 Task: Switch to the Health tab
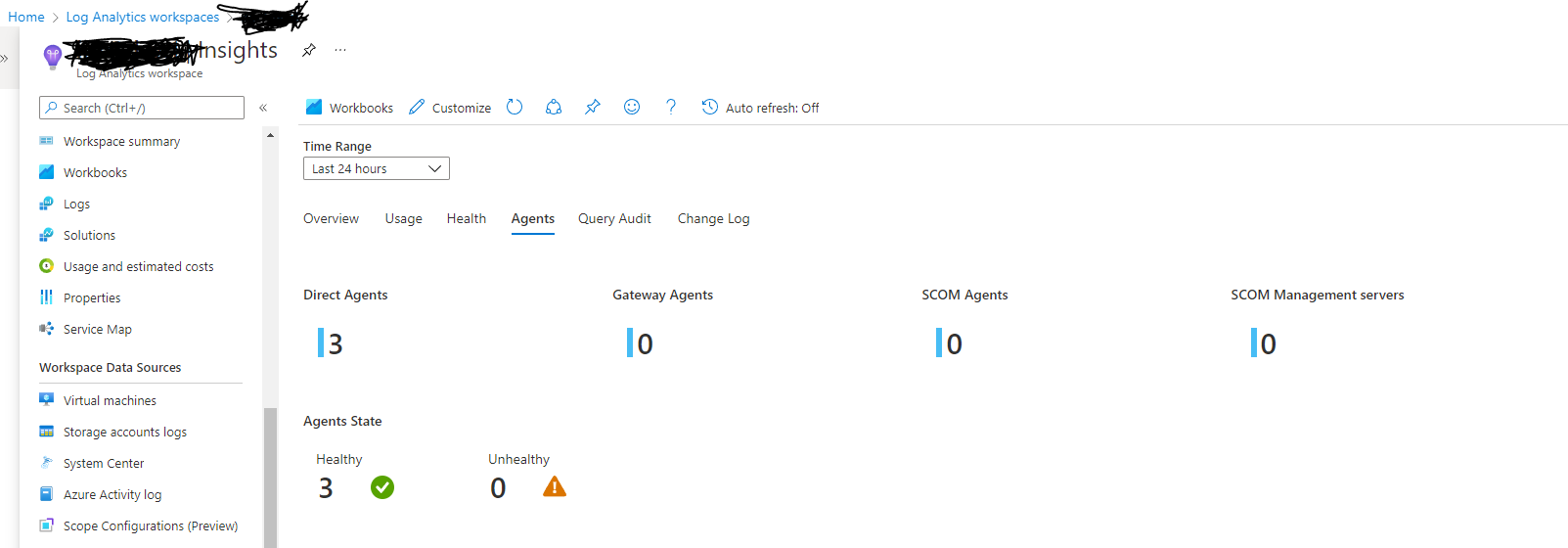click(467, 218)
